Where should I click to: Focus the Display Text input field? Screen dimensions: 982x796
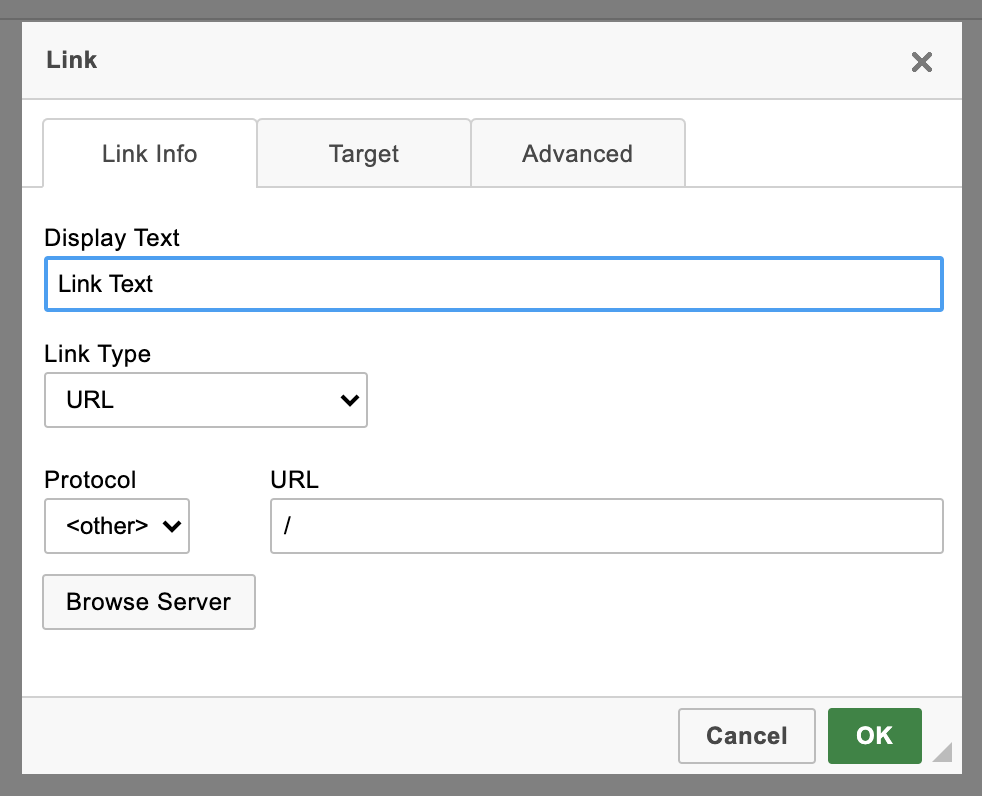coord(493,284)
